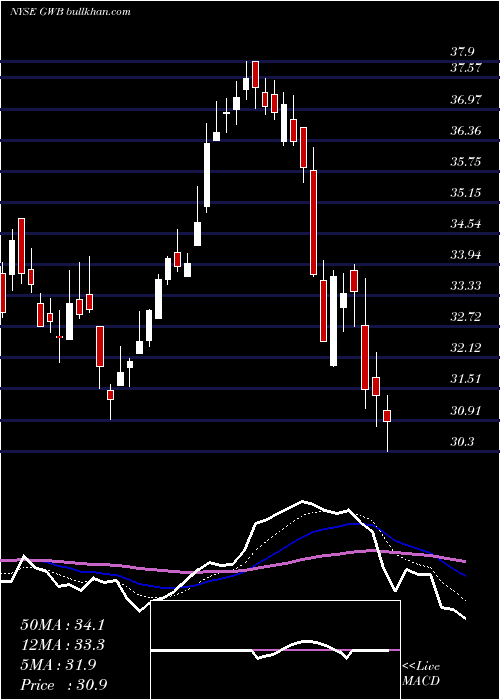Click the 37.57 price level label

[466, 68]
